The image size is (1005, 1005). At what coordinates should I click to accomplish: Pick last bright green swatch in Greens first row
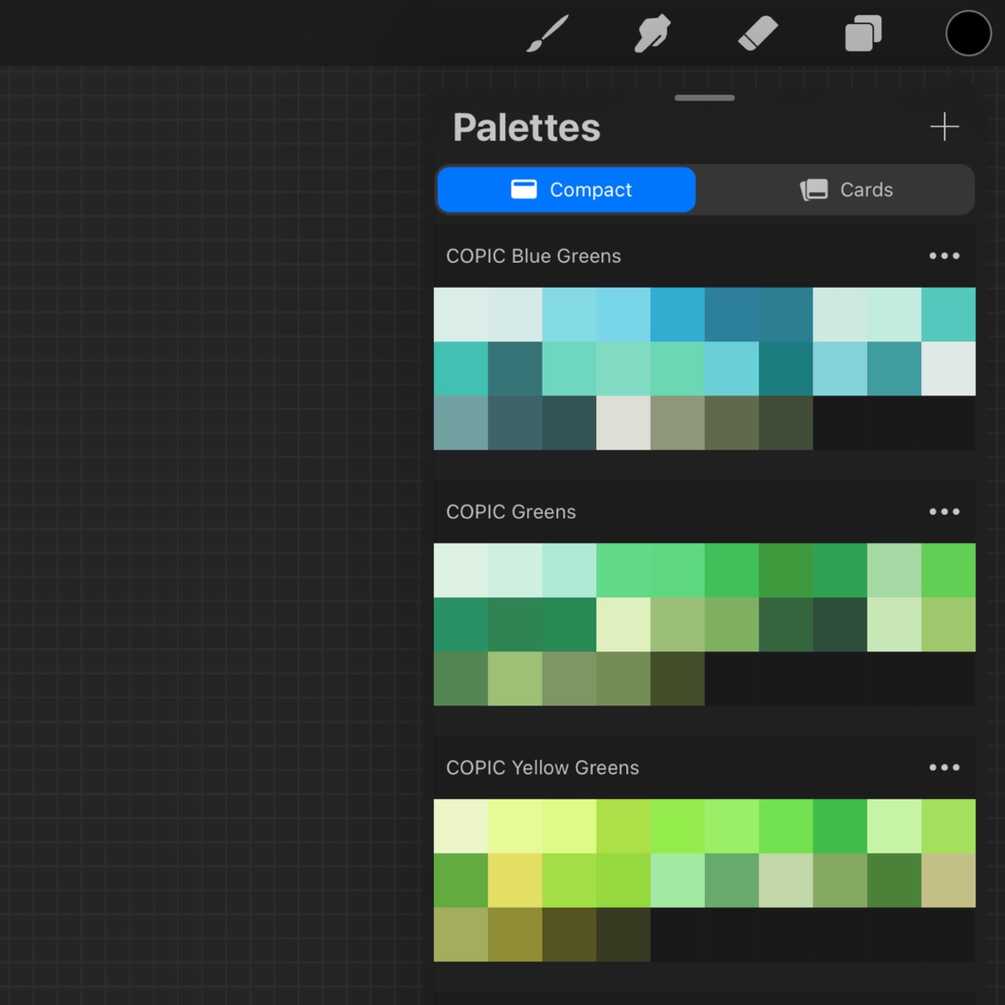tap(949, 570)
